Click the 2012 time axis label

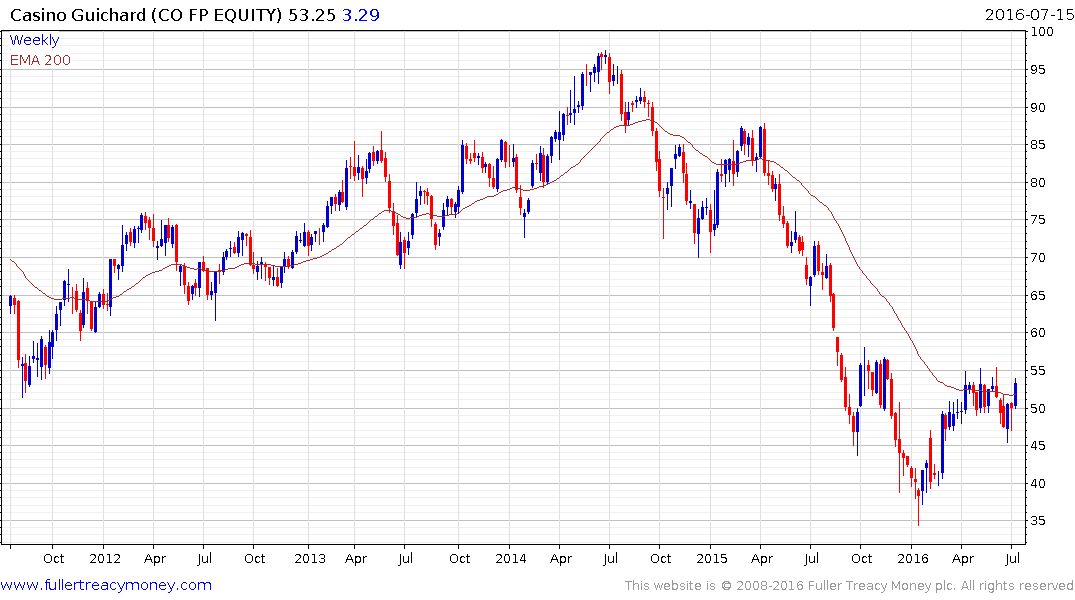pos(105,558)
